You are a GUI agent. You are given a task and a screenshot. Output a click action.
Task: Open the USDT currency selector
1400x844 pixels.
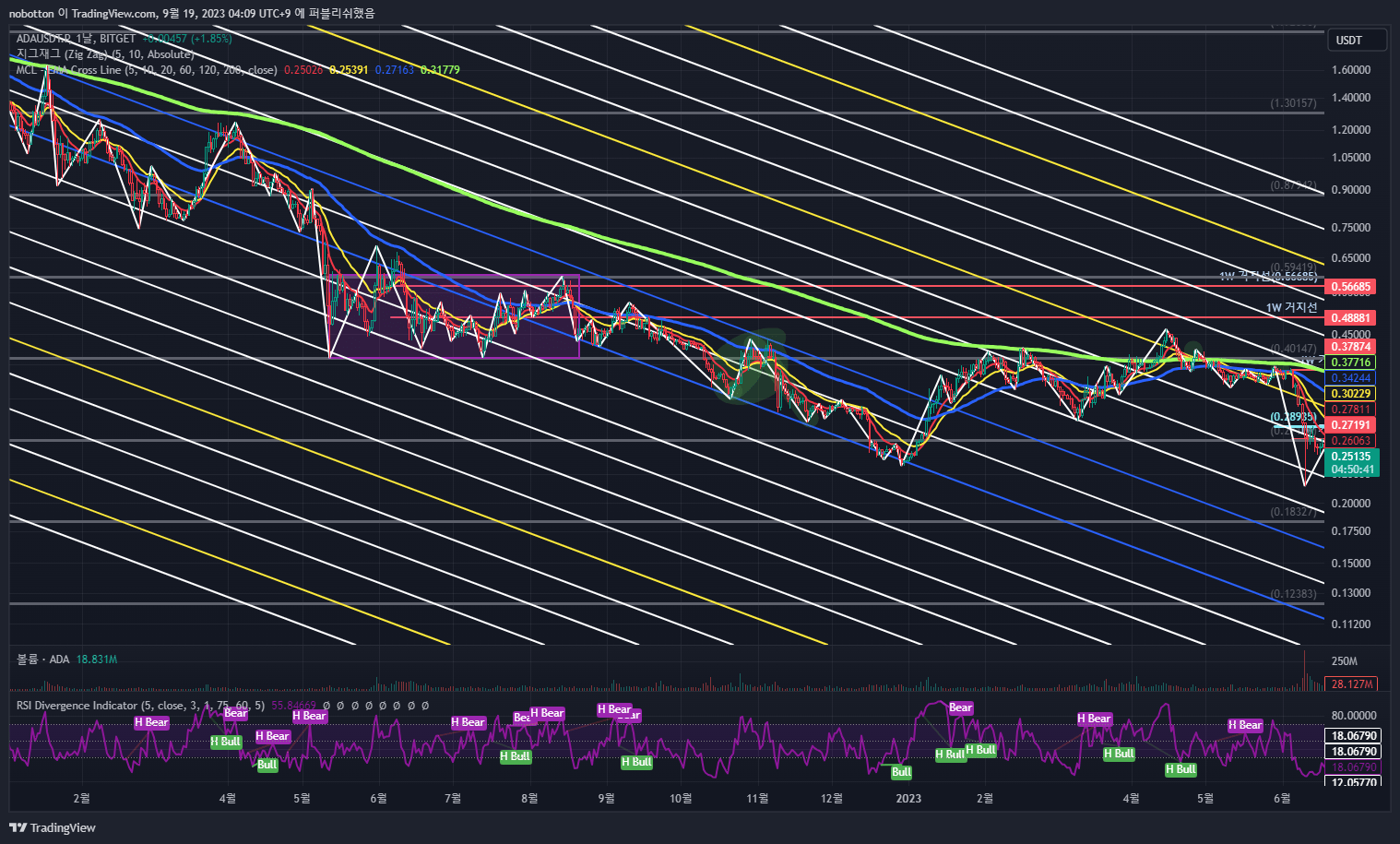(x=1358, y=40)
